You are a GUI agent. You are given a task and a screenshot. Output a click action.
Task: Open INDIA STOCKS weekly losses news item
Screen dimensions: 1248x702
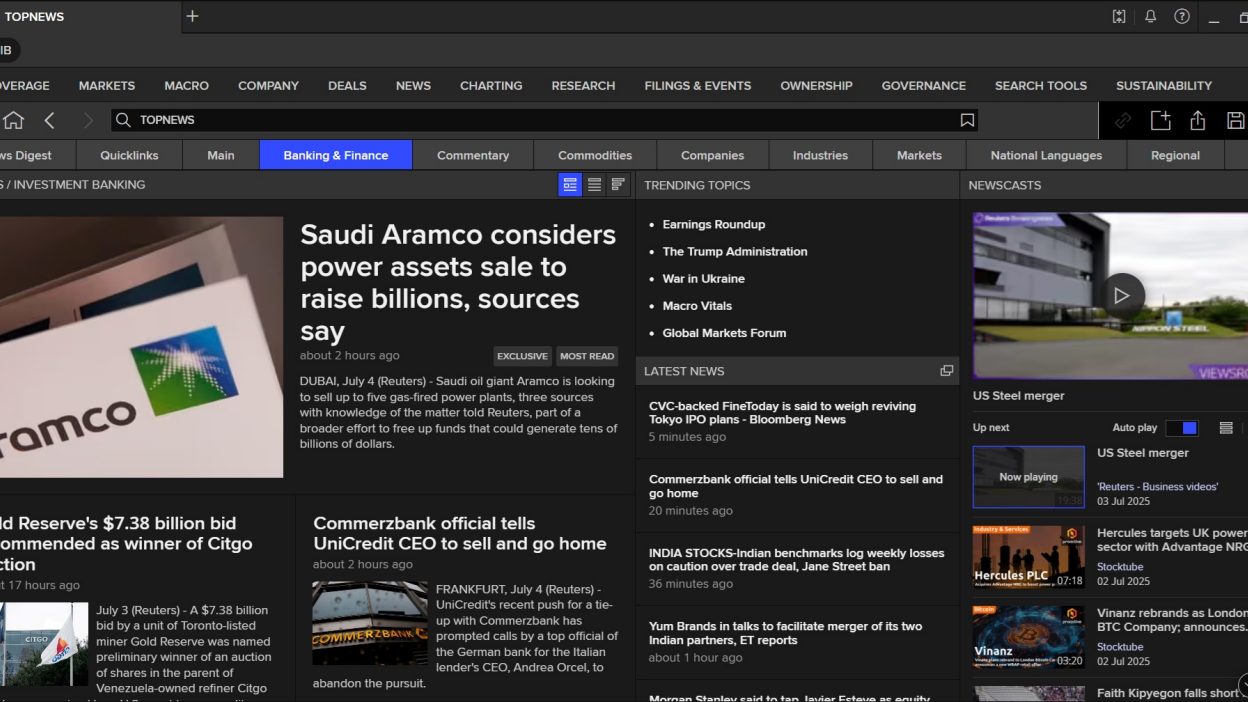click(x=796, y=560)
